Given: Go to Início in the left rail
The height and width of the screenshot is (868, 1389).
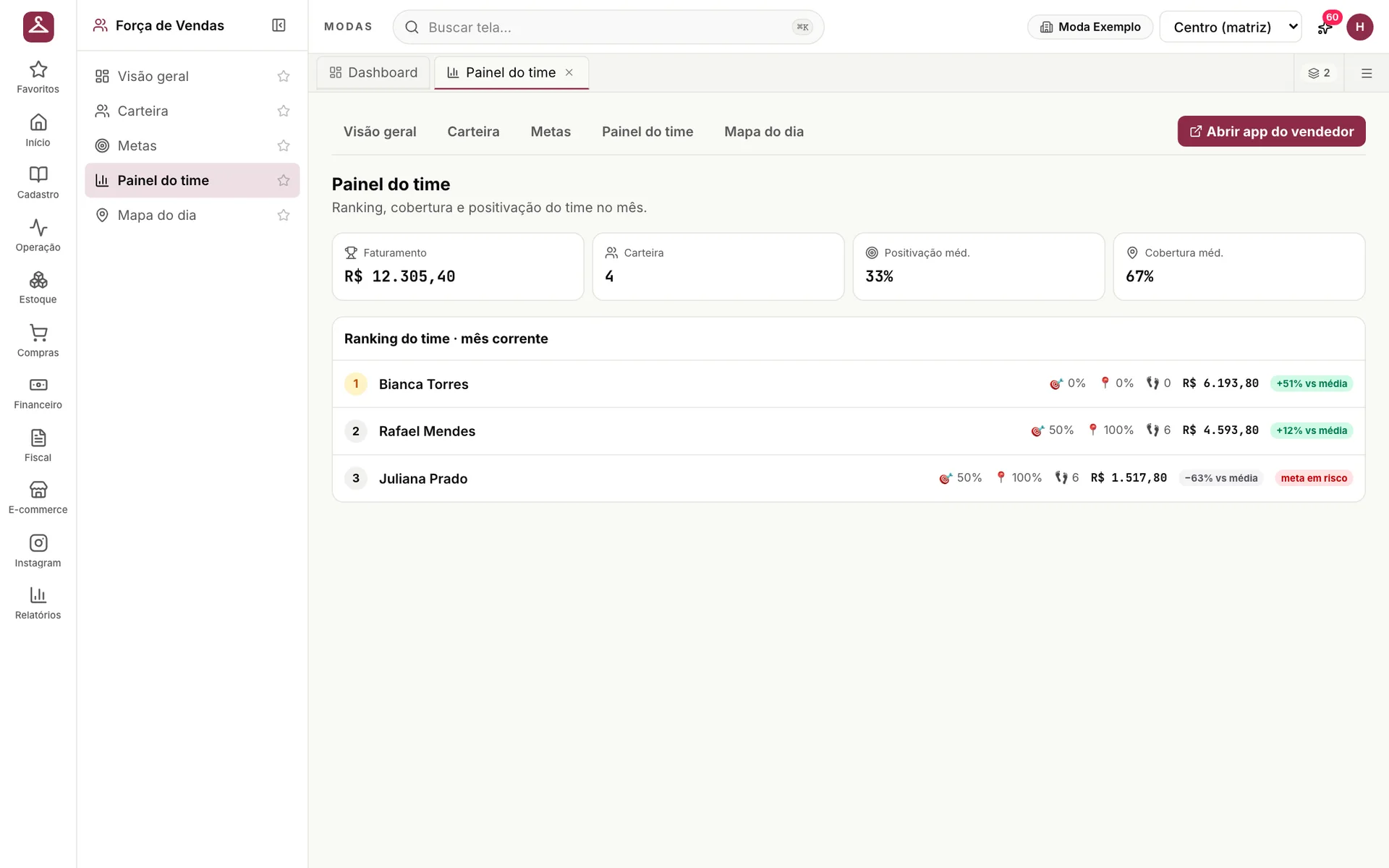Looking at the screenshot, I should 38,130.
